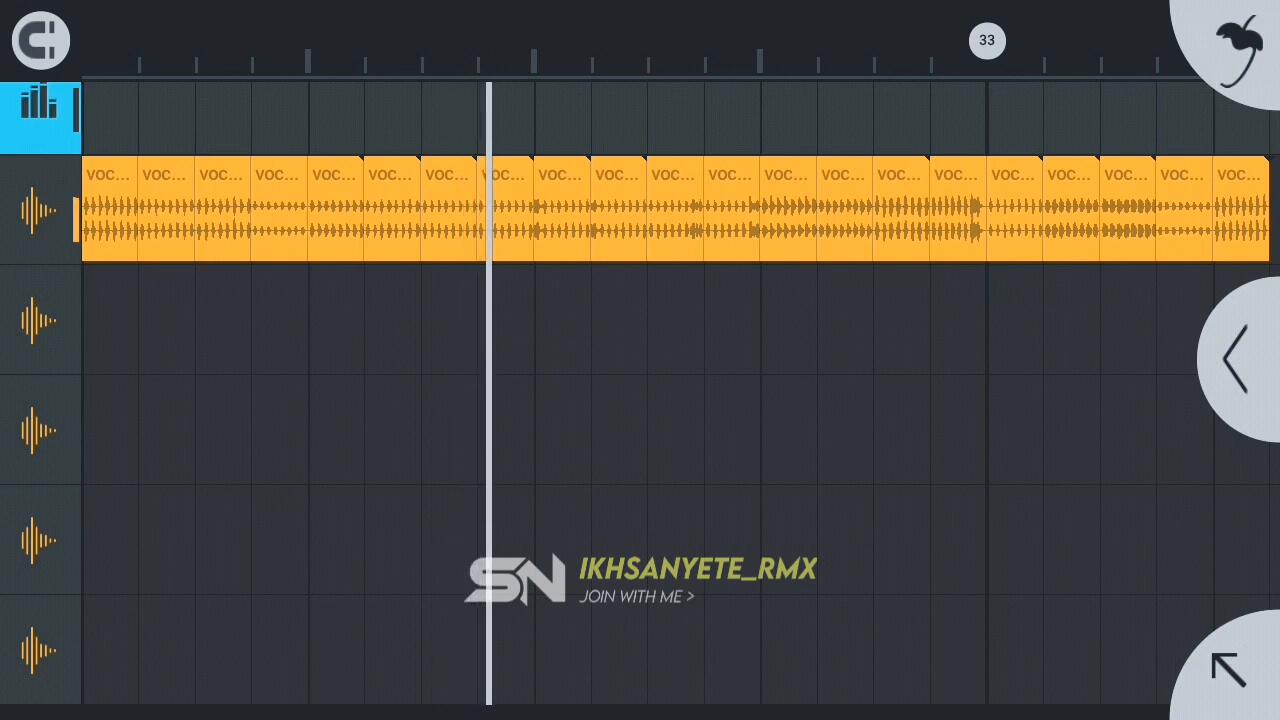Open the first VOC clip's corner triangle
The width and height of the screenshot is (1280, 720).
coord(134,160)
